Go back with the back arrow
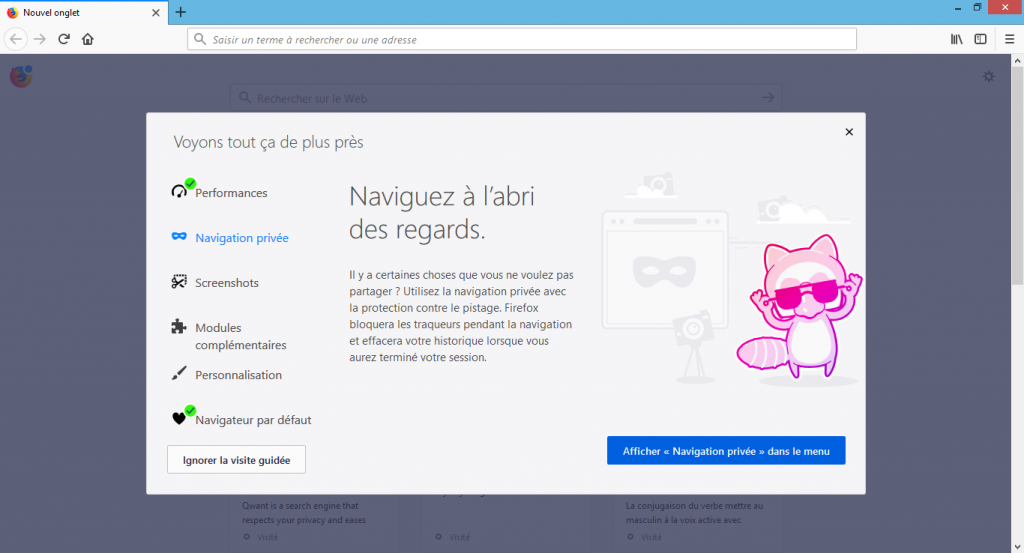 pyautogui.click(x=16, y=39)
